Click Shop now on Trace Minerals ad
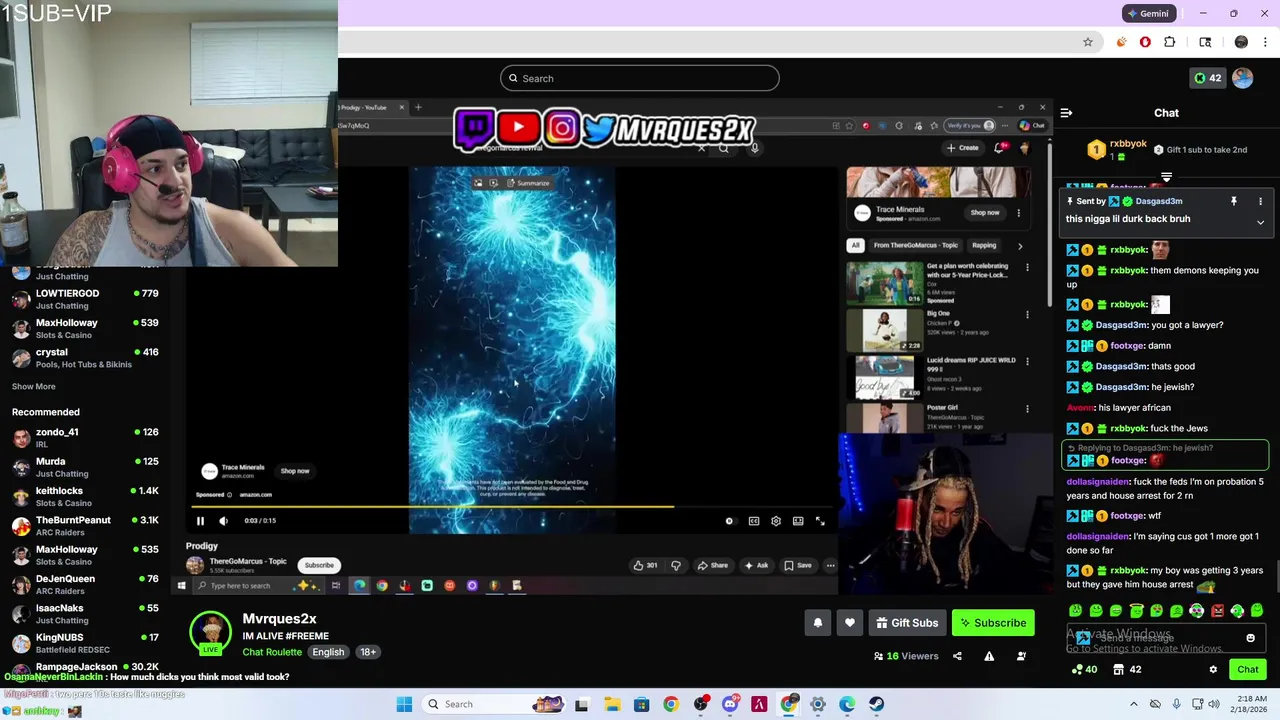Image resolution: width=1280 pixels, height=720 pixels. [x=985, y=212]
